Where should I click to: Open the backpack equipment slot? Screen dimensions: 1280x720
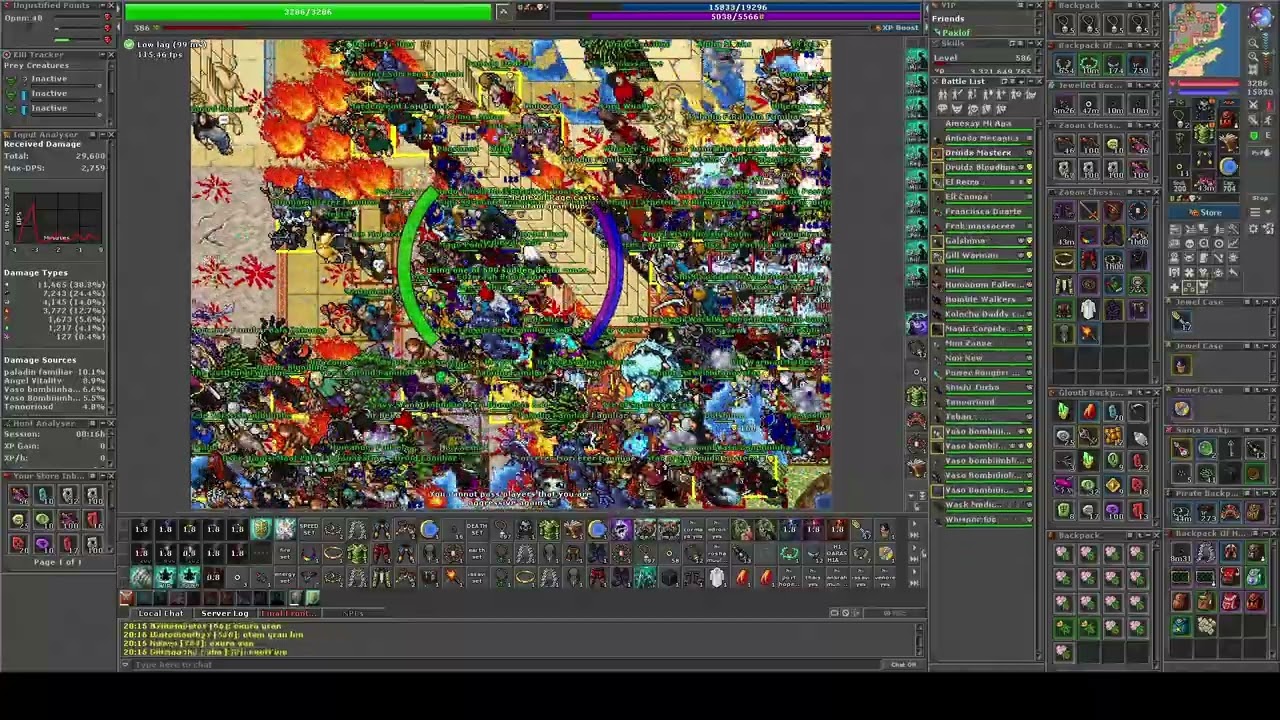pos(1229,119)
